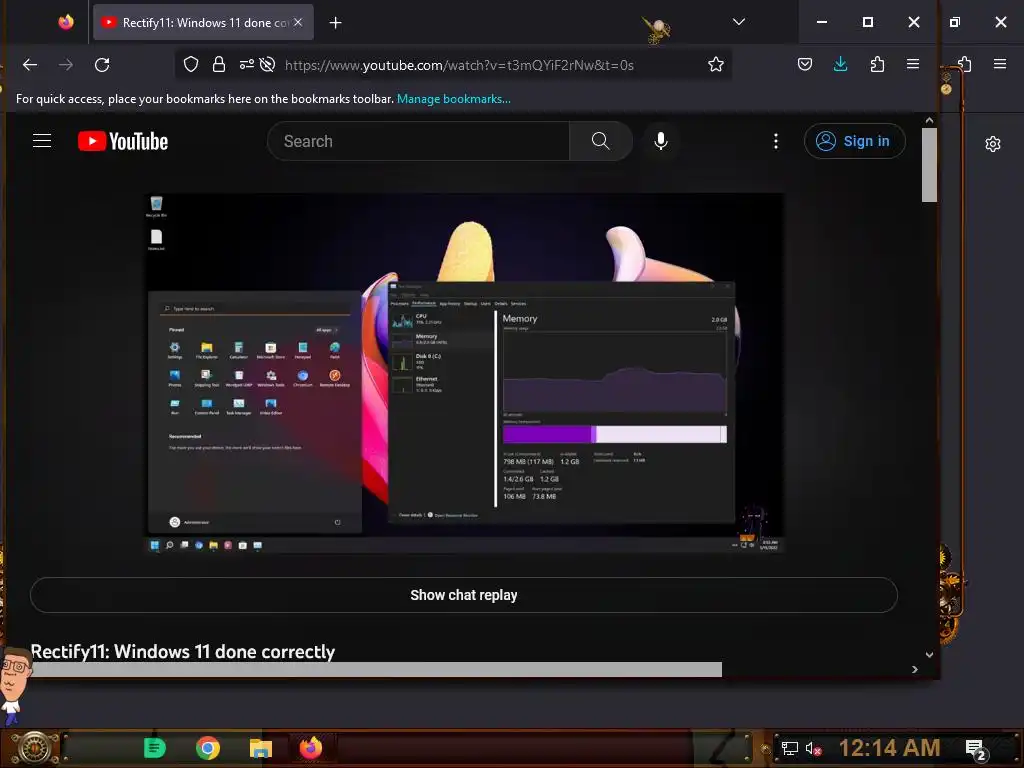Open background window's hamburger menu
1024x768 pixels.
1000,64
